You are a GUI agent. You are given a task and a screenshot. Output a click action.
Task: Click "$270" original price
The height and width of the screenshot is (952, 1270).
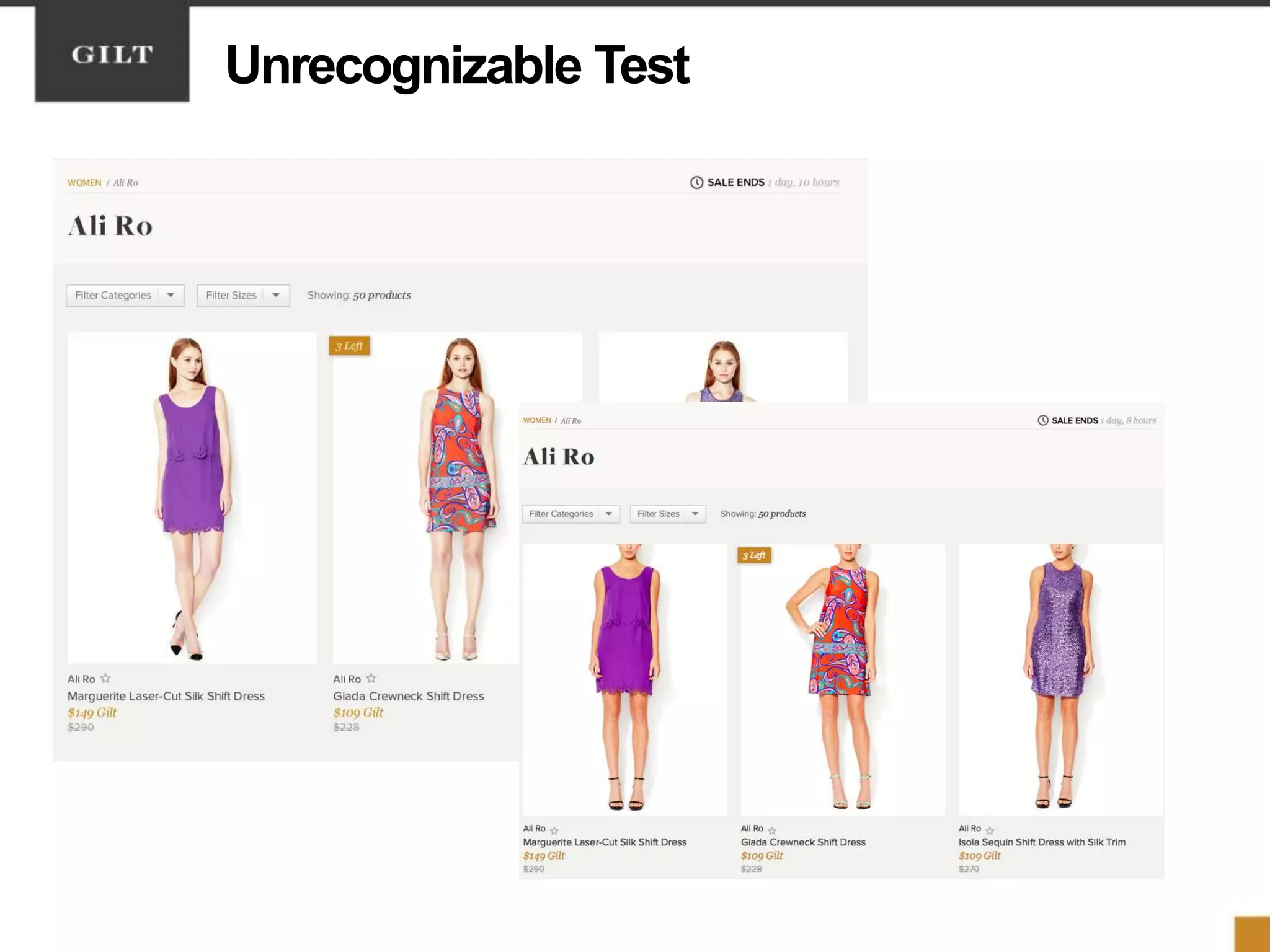tap(969, 869)
